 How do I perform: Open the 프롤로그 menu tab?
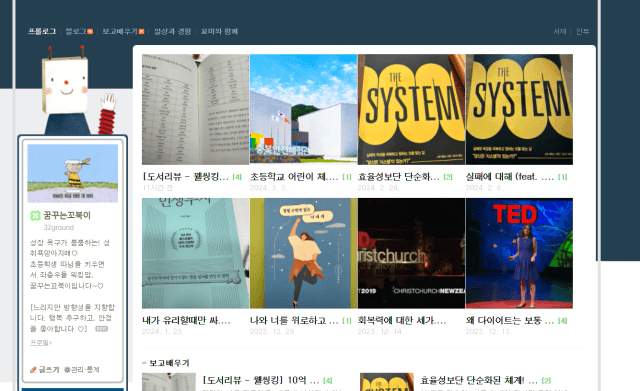pyautogui.click(x=42, y=31)
